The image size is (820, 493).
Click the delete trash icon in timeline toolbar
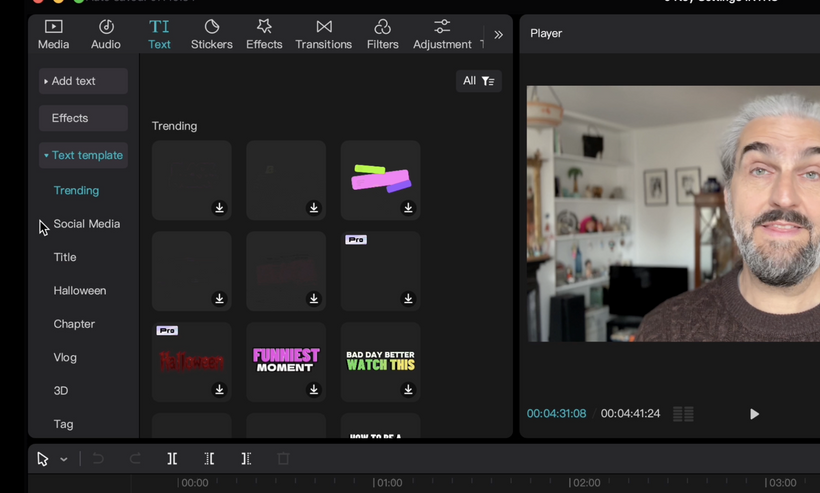point(283,459)
